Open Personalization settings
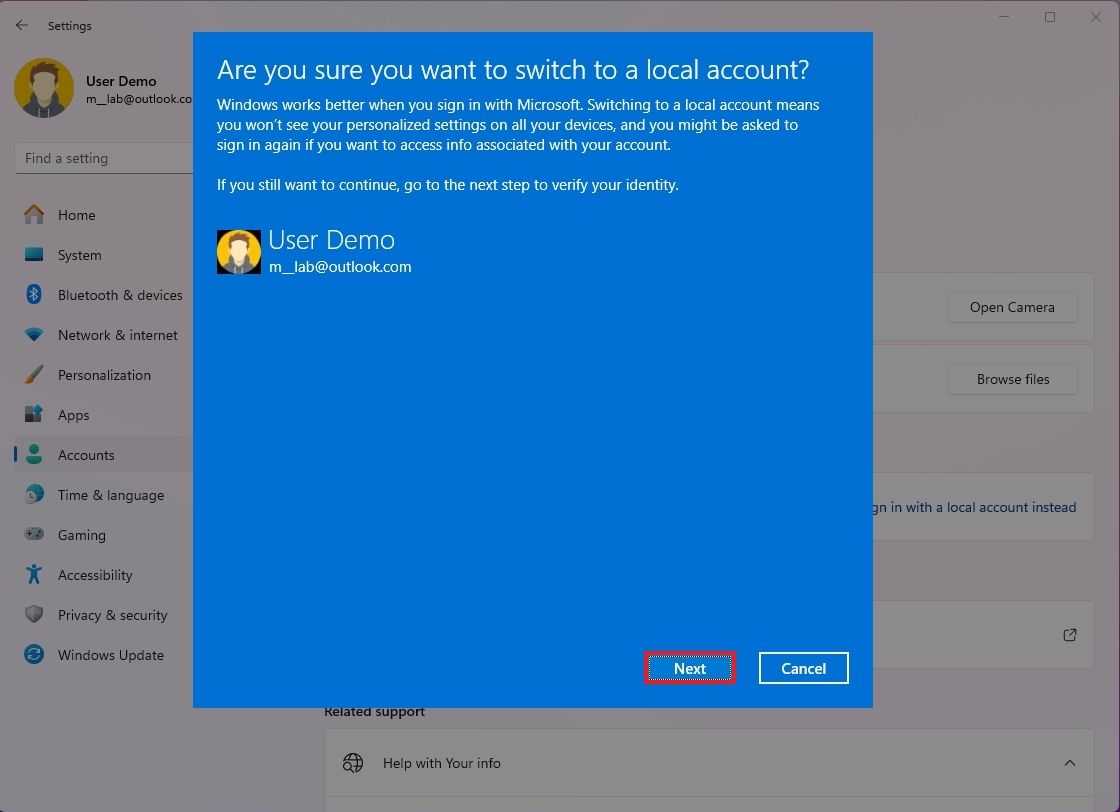 (33, 375)
